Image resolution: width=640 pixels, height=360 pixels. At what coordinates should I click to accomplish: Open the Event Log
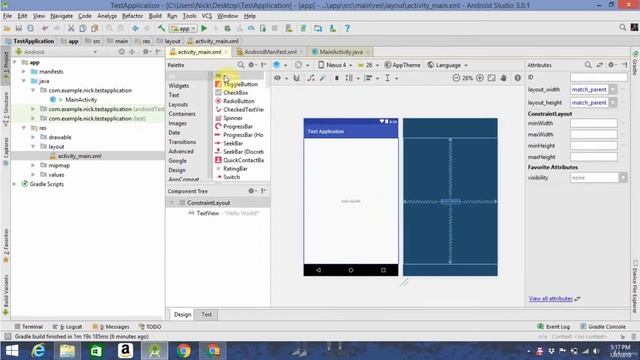coord(553,327)
